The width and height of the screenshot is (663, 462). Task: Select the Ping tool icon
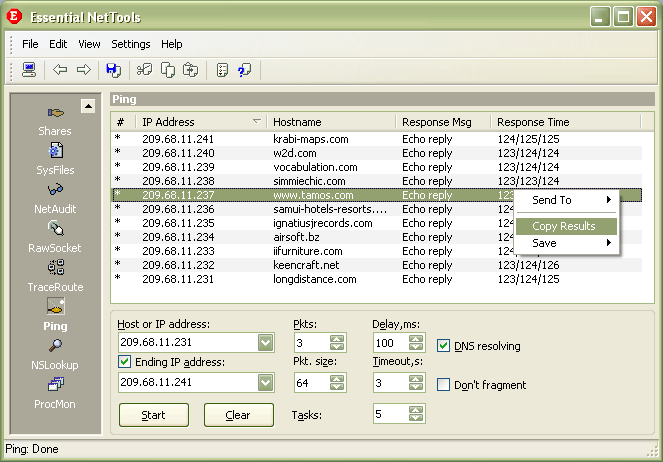(x=55, y=306)
